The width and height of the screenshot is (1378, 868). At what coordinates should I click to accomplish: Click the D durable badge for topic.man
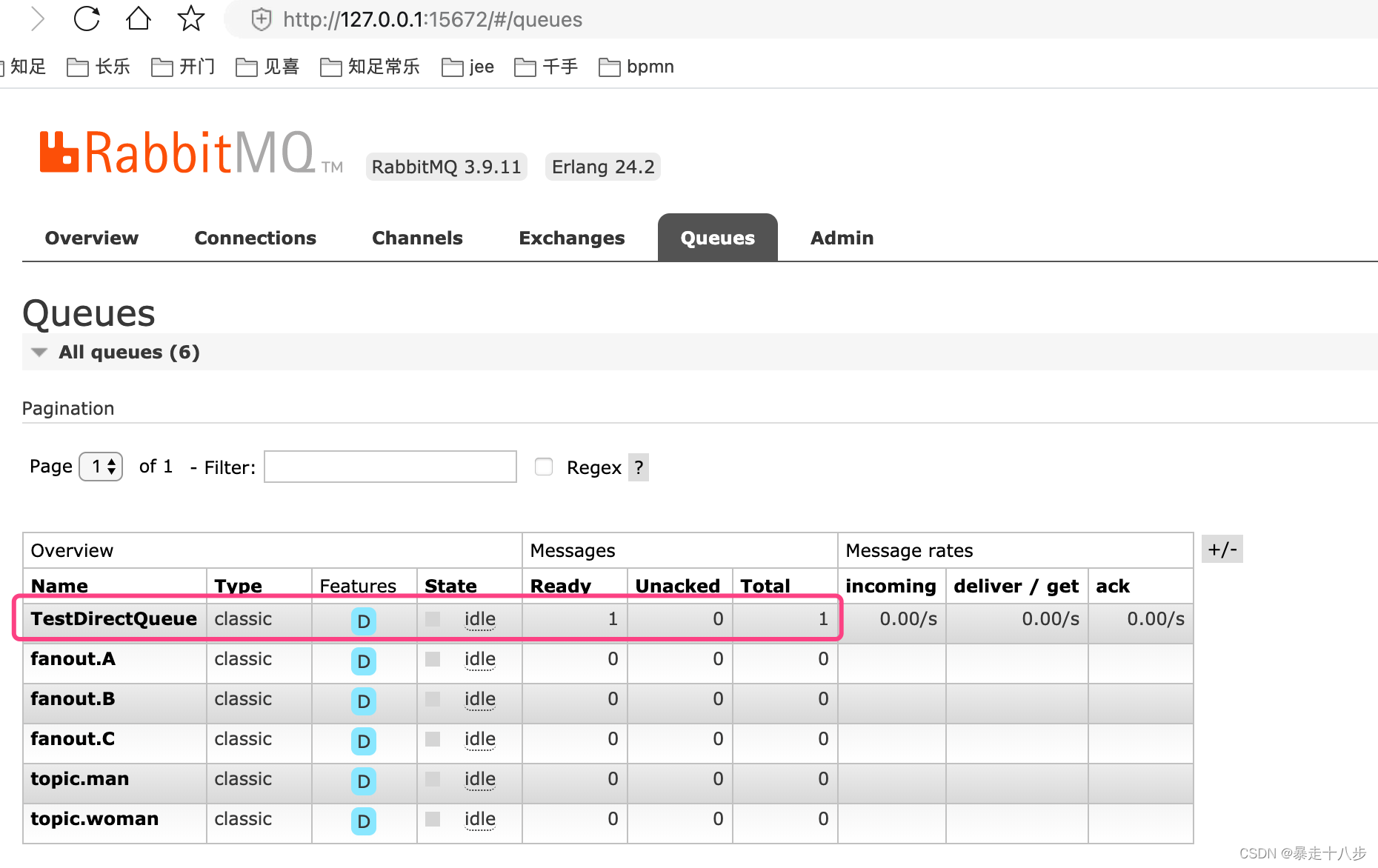(x=363, y=781)
